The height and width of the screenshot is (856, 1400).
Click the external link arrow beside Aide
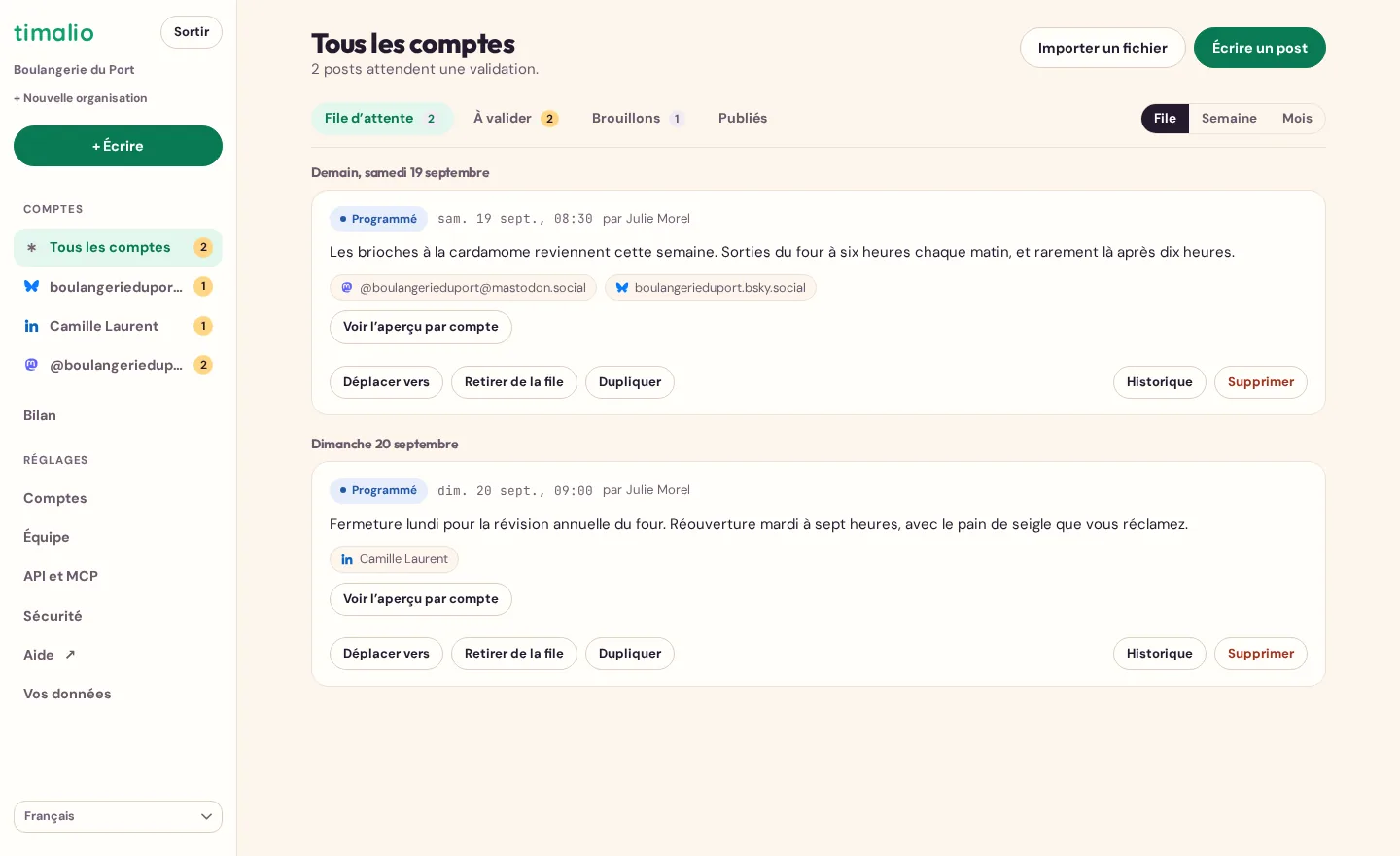(x=70, y=655)
